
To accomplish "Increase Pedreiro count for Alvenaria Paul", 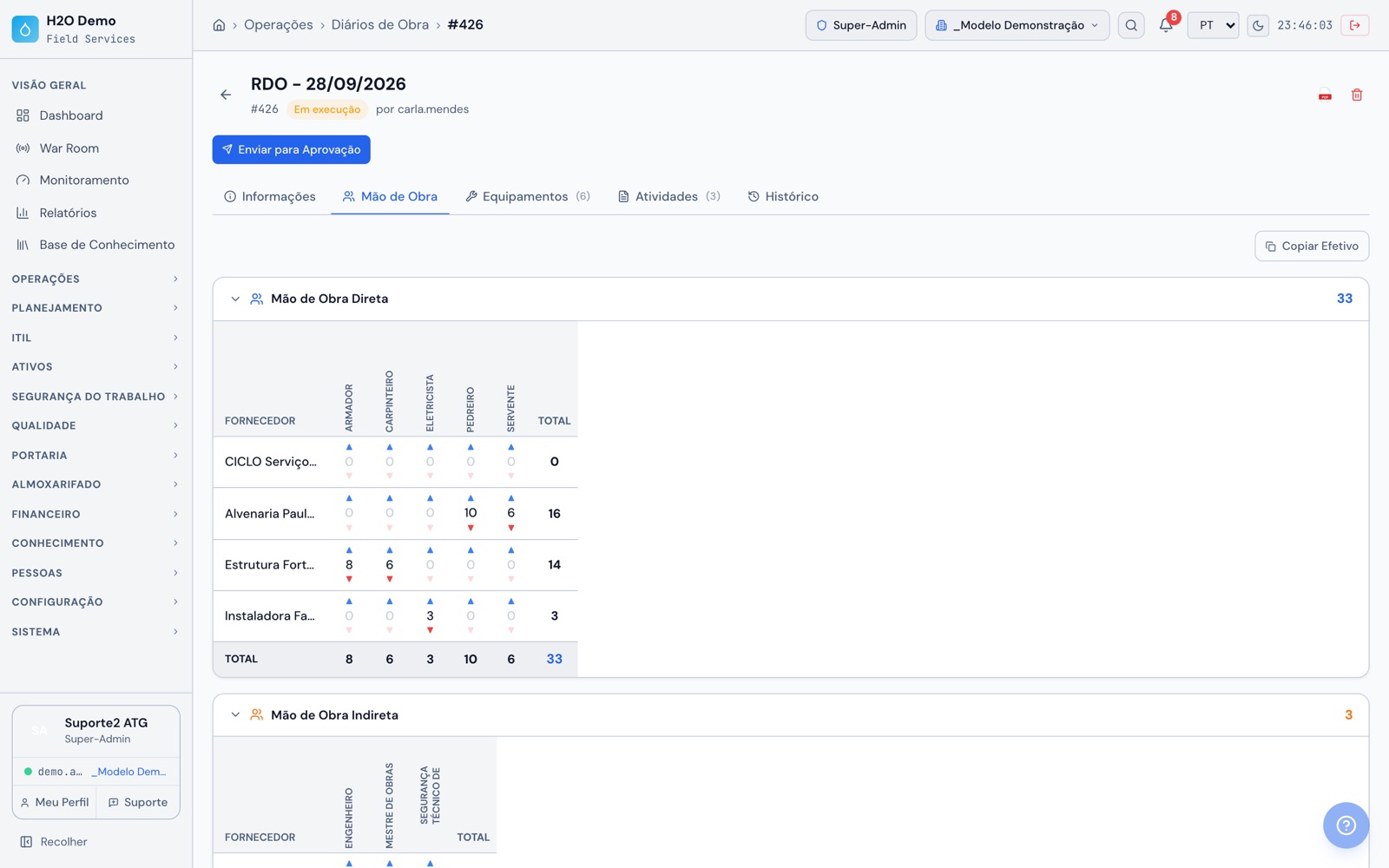I will coord(471,498).
